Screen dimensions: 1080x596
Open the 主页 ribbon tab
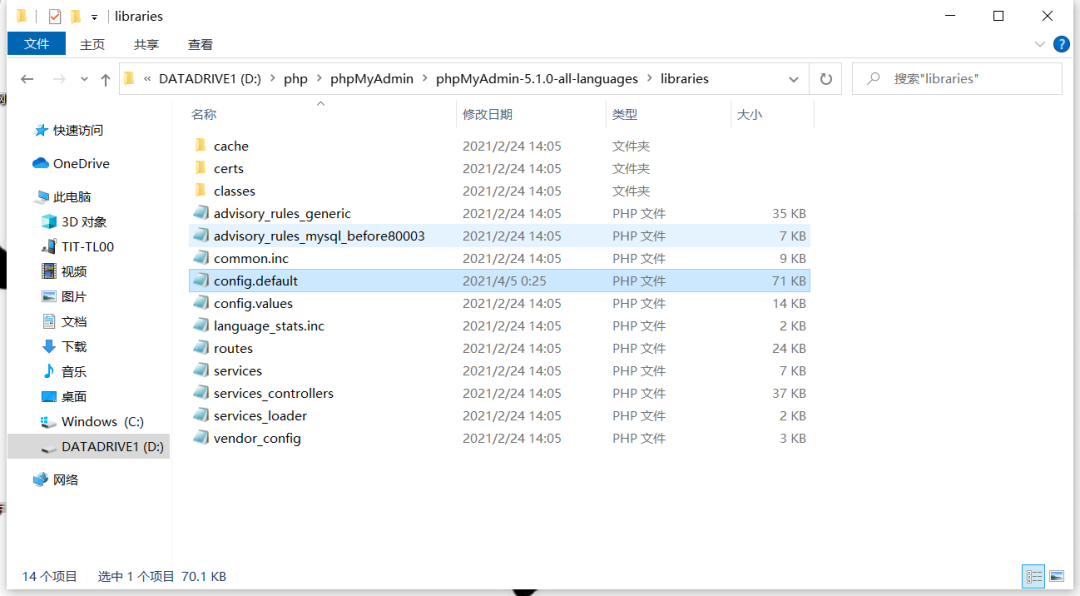[x=92, y=45]
